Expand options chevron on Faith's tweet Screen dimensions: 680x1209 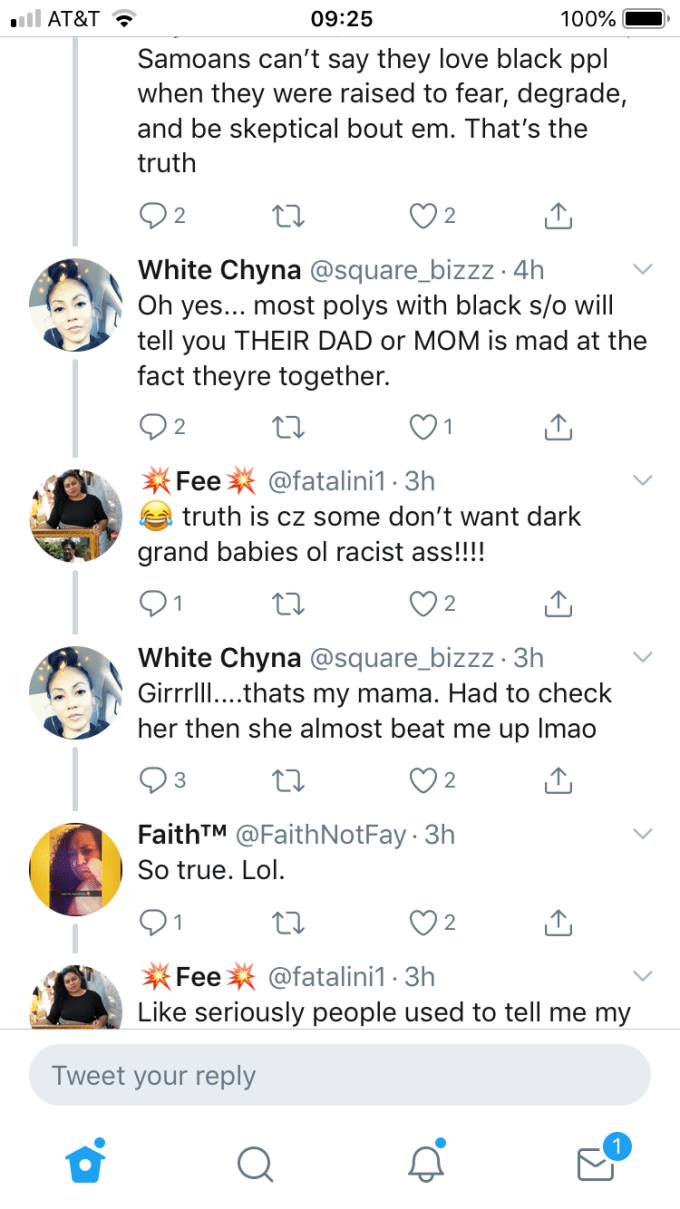[x=643, y=834]
